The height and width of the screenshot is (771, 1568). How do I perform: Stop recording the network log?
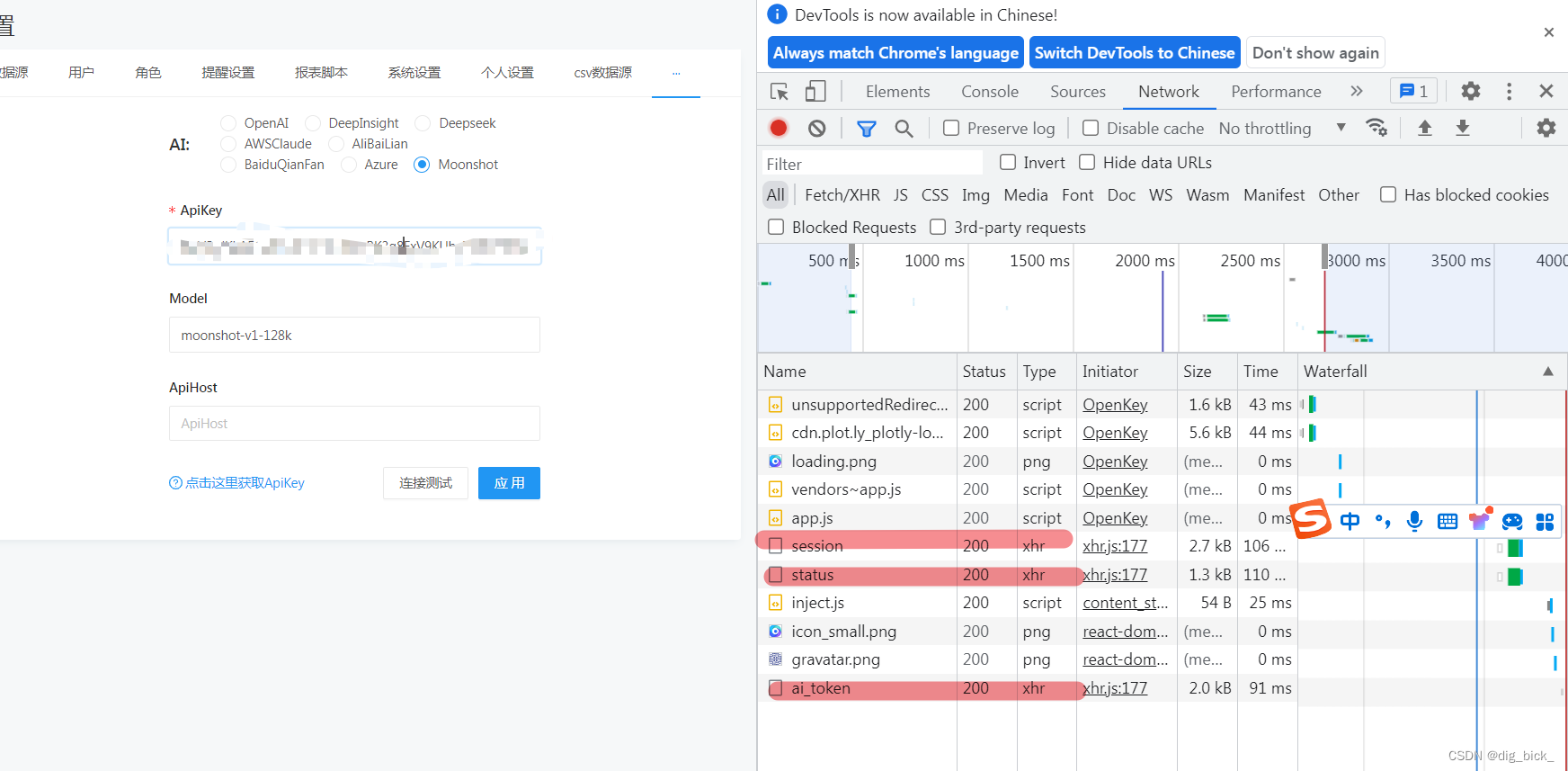tap(779, 129)
